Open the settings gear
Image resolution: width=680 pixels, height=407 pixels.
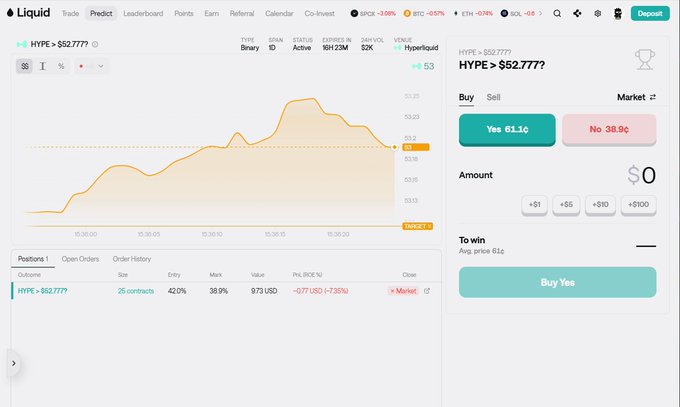click(x=598, y=13)
